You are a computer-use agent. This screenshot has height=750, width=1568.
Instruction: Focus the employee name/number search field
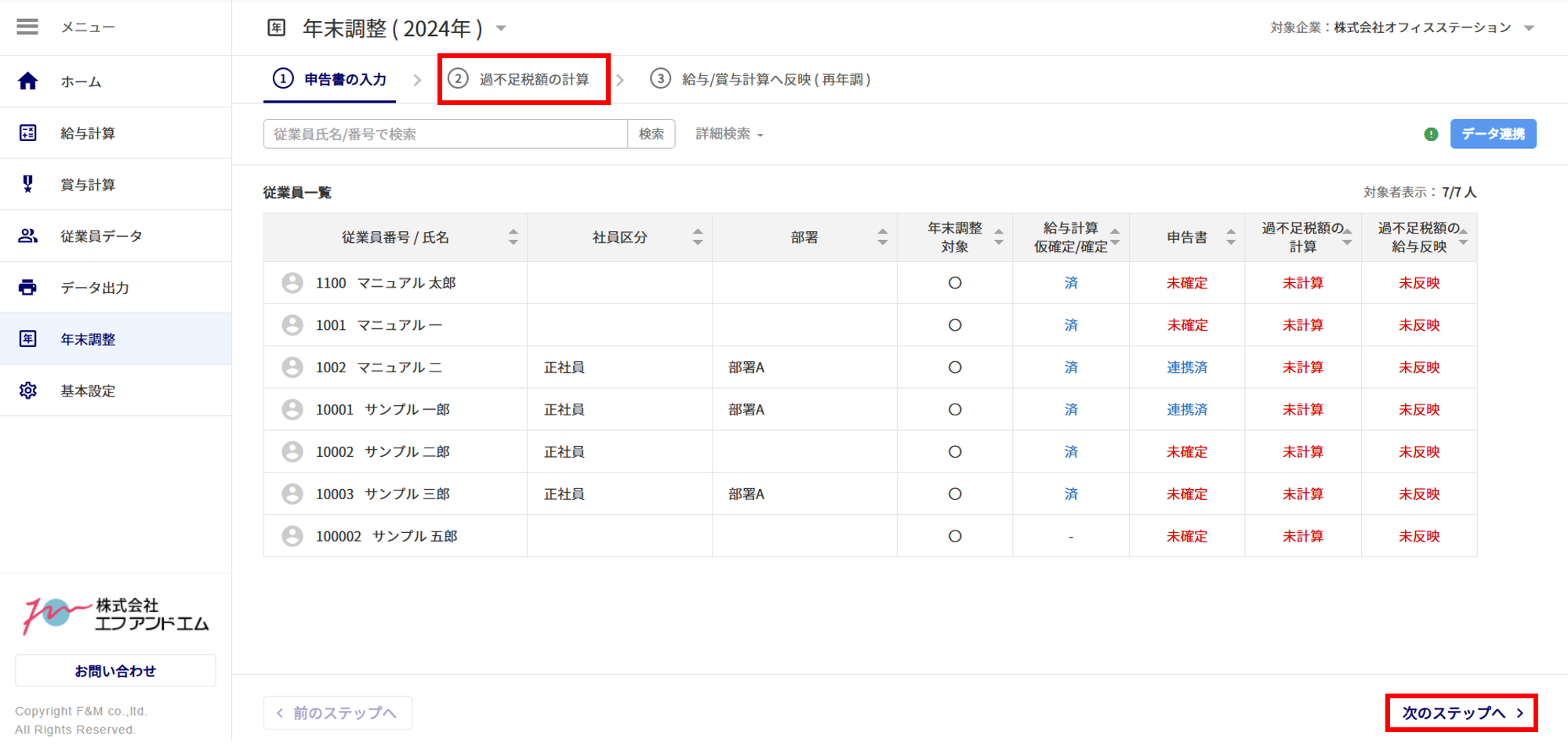pyautogui.click(x=445, y=134)
